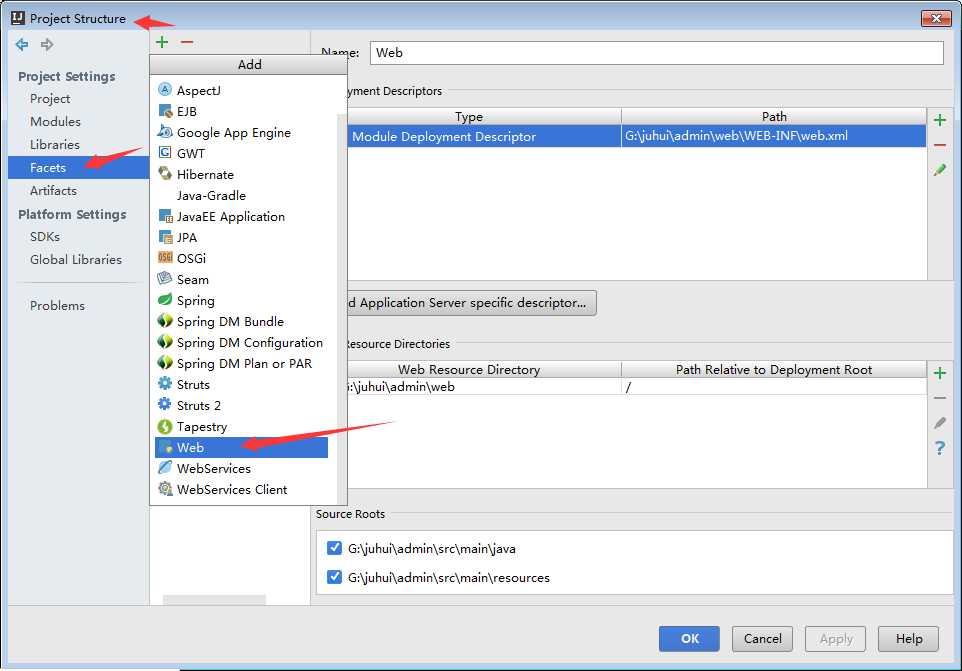Select the Google App Engine facet

(241, 132)
